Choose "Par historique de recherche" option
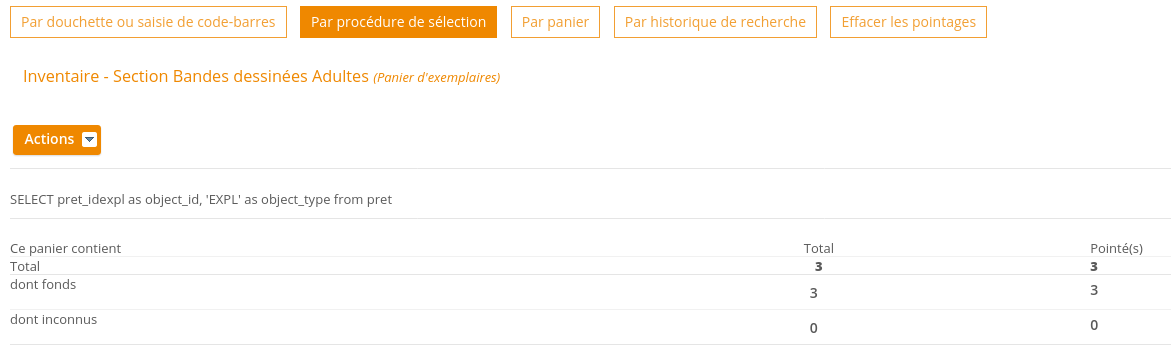1171x362 pixels. tap(715, 22)
